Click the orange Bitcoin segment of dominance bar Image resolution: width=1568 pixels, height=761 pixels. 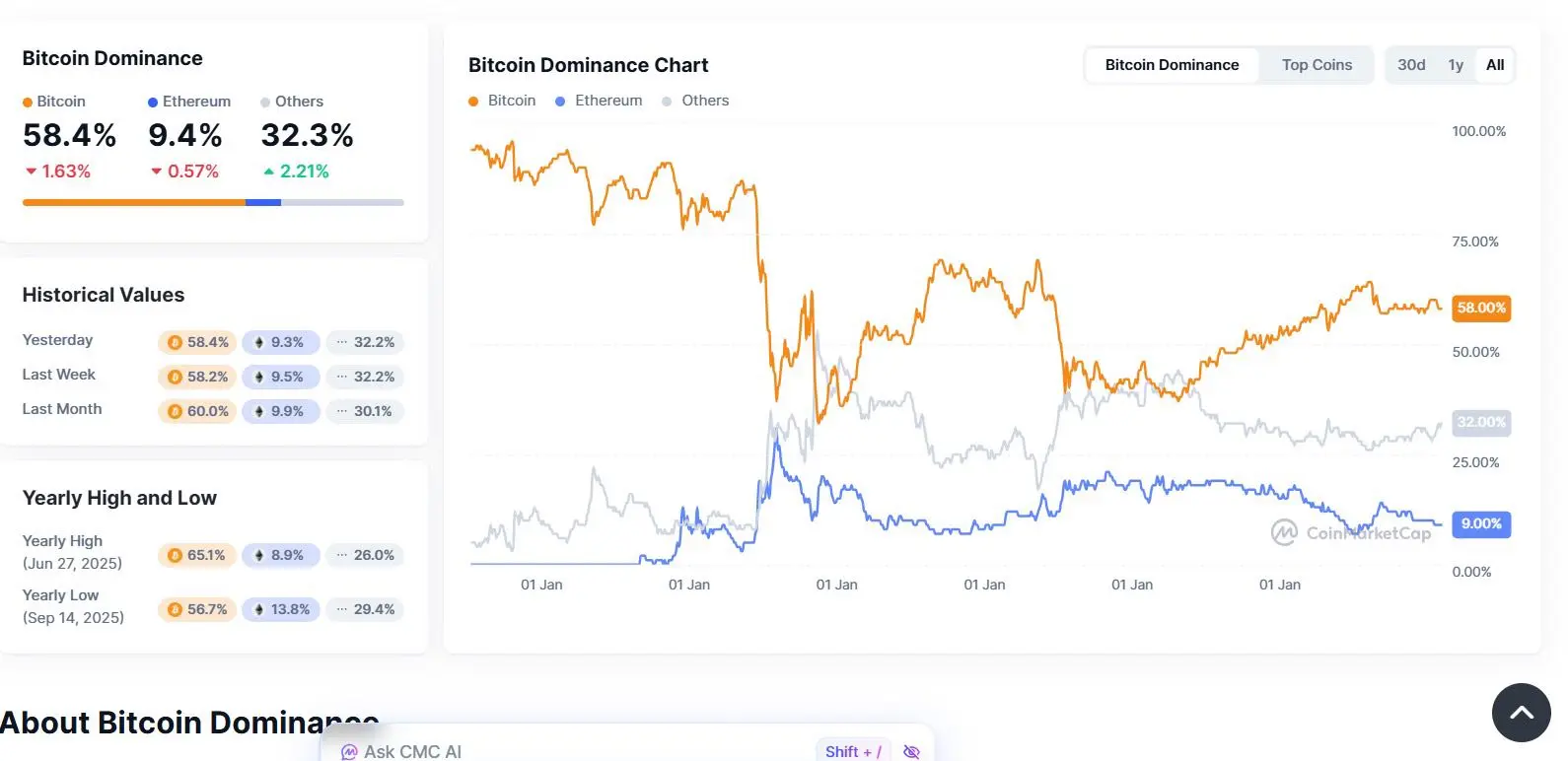click(x=134, y=202)
